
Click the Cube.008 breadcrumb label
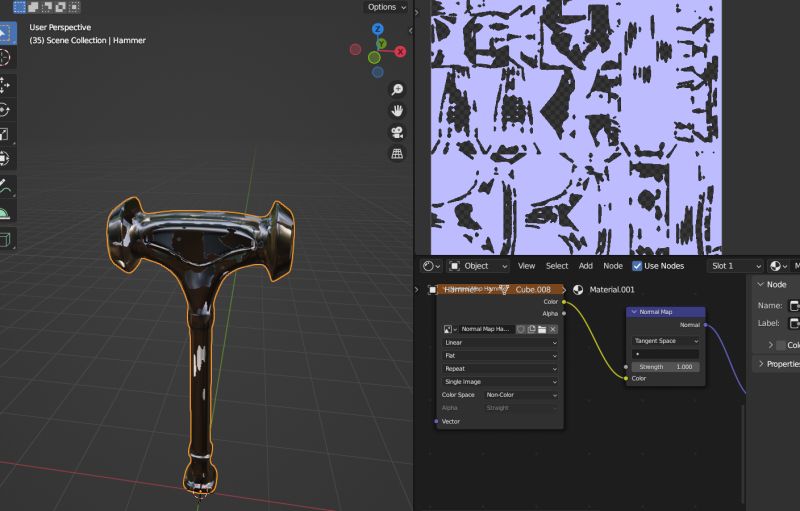(533, 290)
